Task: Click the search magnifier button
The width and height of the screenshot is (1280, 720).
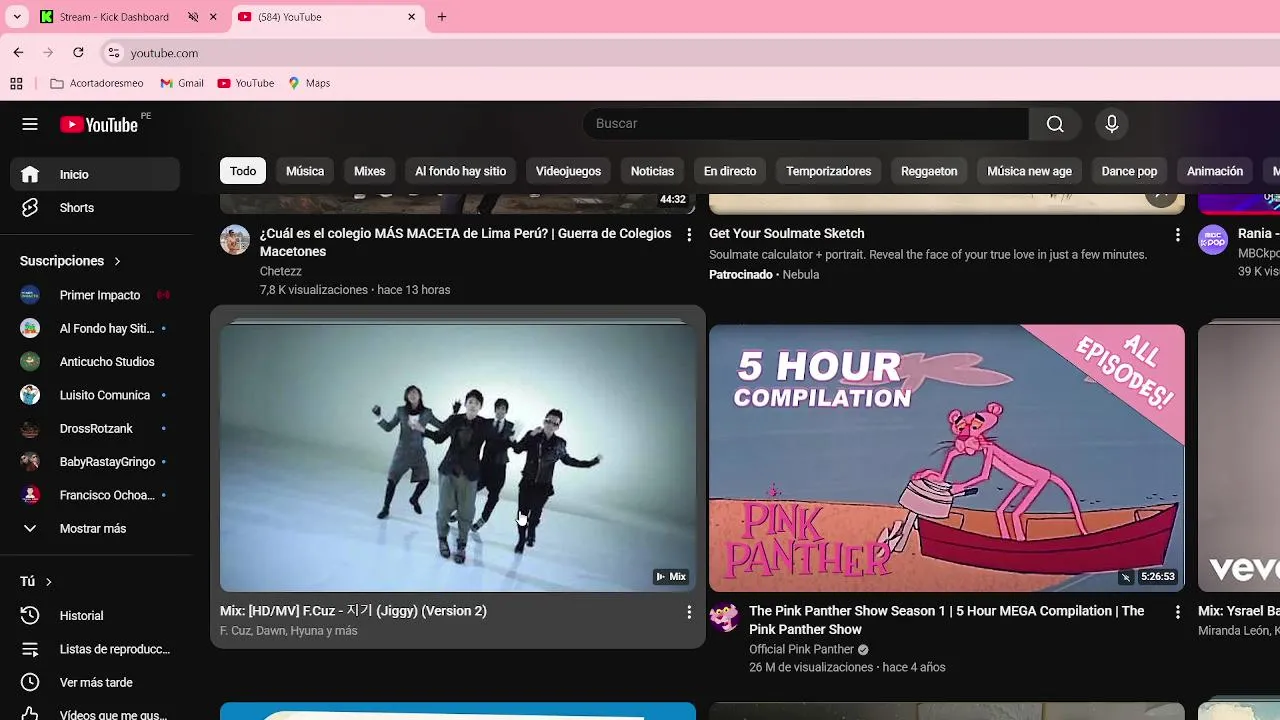Action: click(x=1055, y=124)
